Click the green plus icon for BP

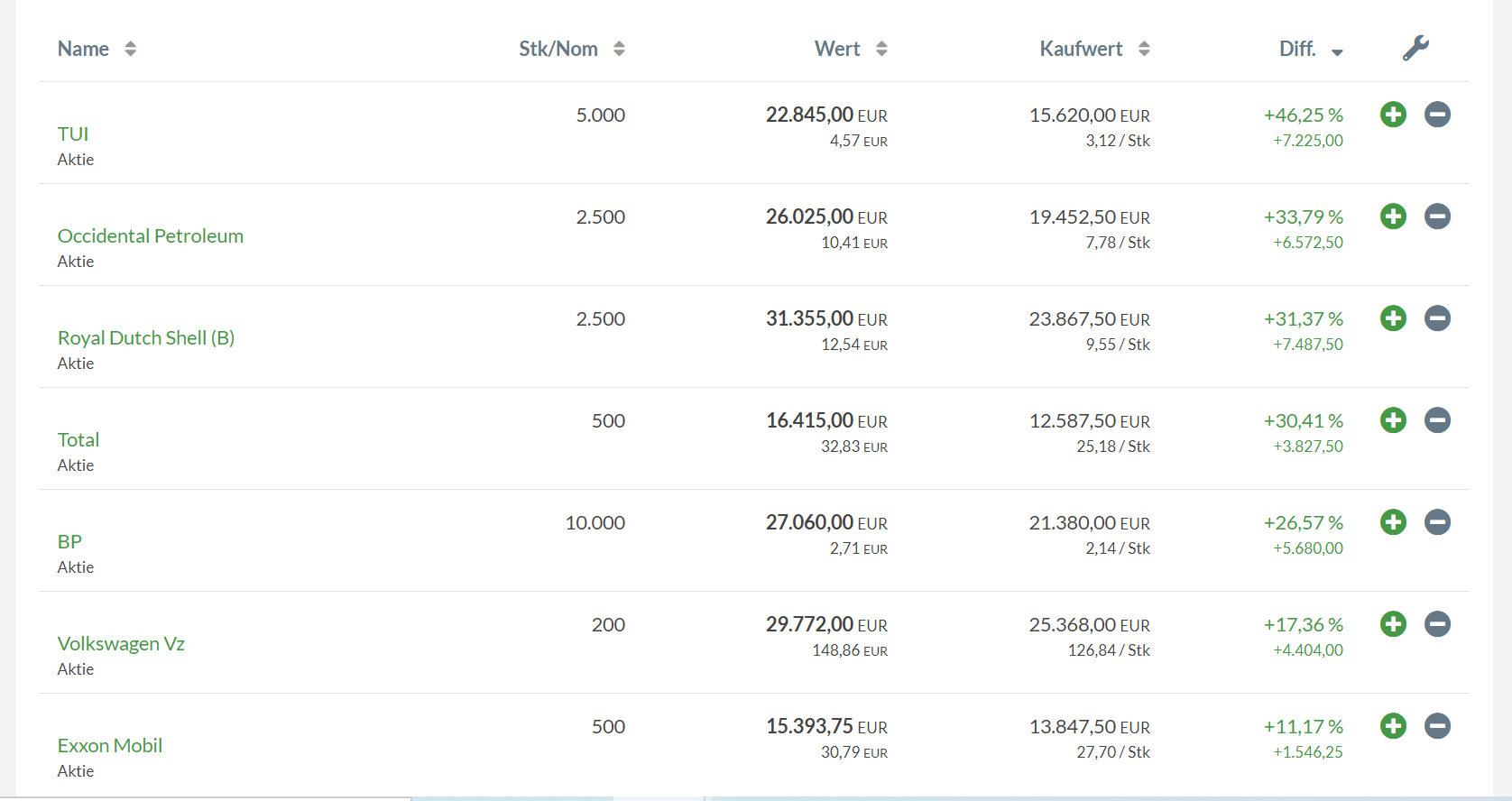pos(1393,522)
